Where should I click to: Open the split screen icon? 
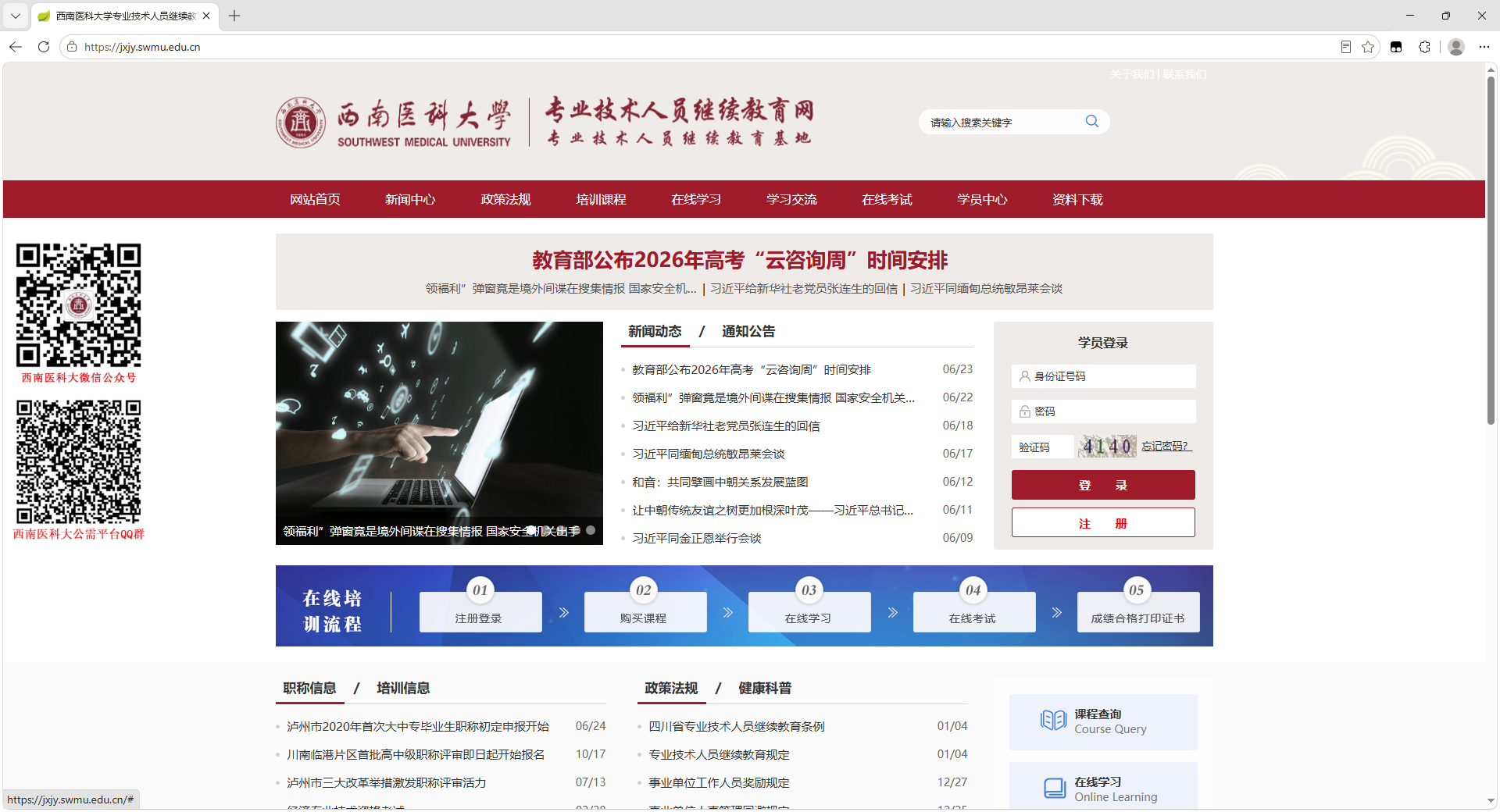(1396, 47)
